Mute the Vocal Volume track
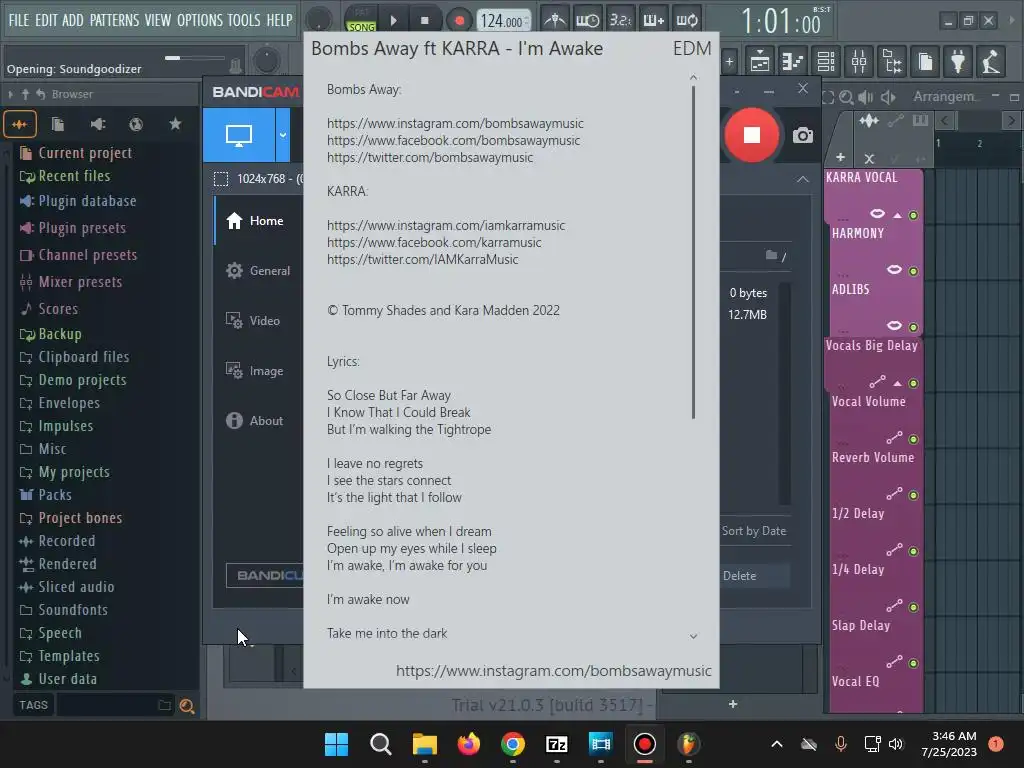 tap(914, 440)
